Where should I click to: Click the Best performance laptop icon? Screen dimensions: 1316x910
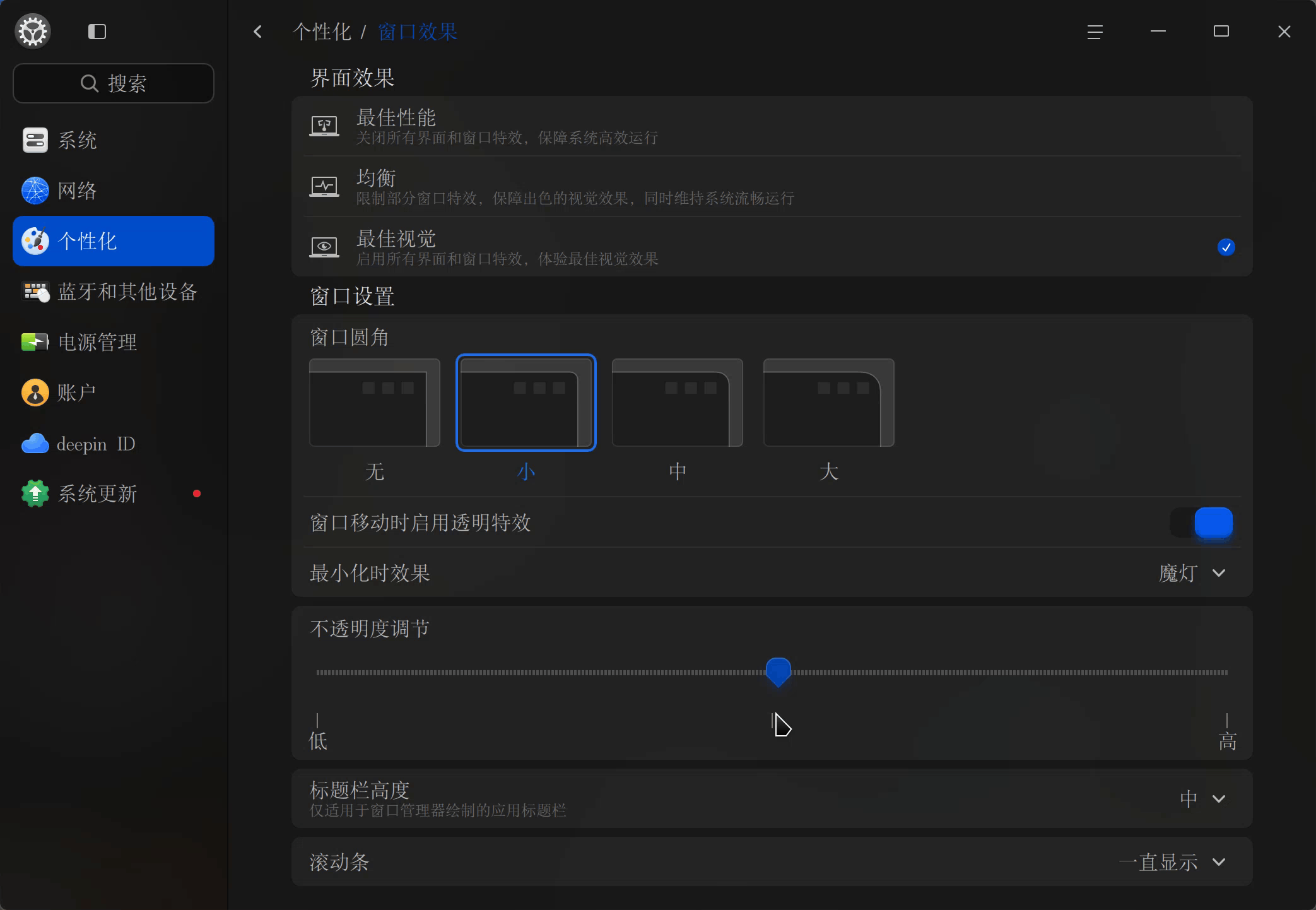(x=324, y=126)
